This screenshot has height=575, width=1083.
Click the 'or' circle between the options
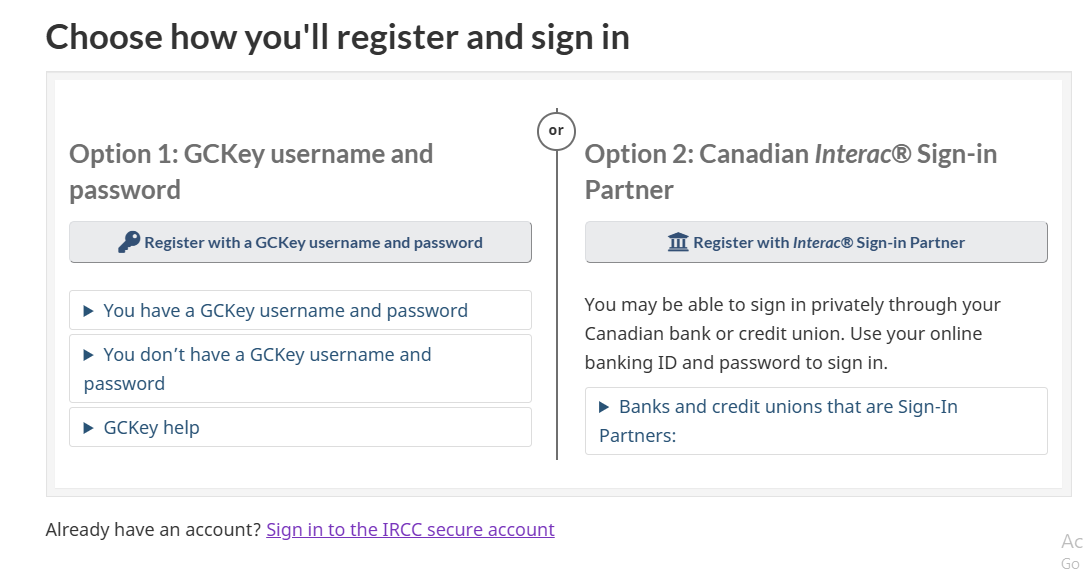[x=556, y=131]
